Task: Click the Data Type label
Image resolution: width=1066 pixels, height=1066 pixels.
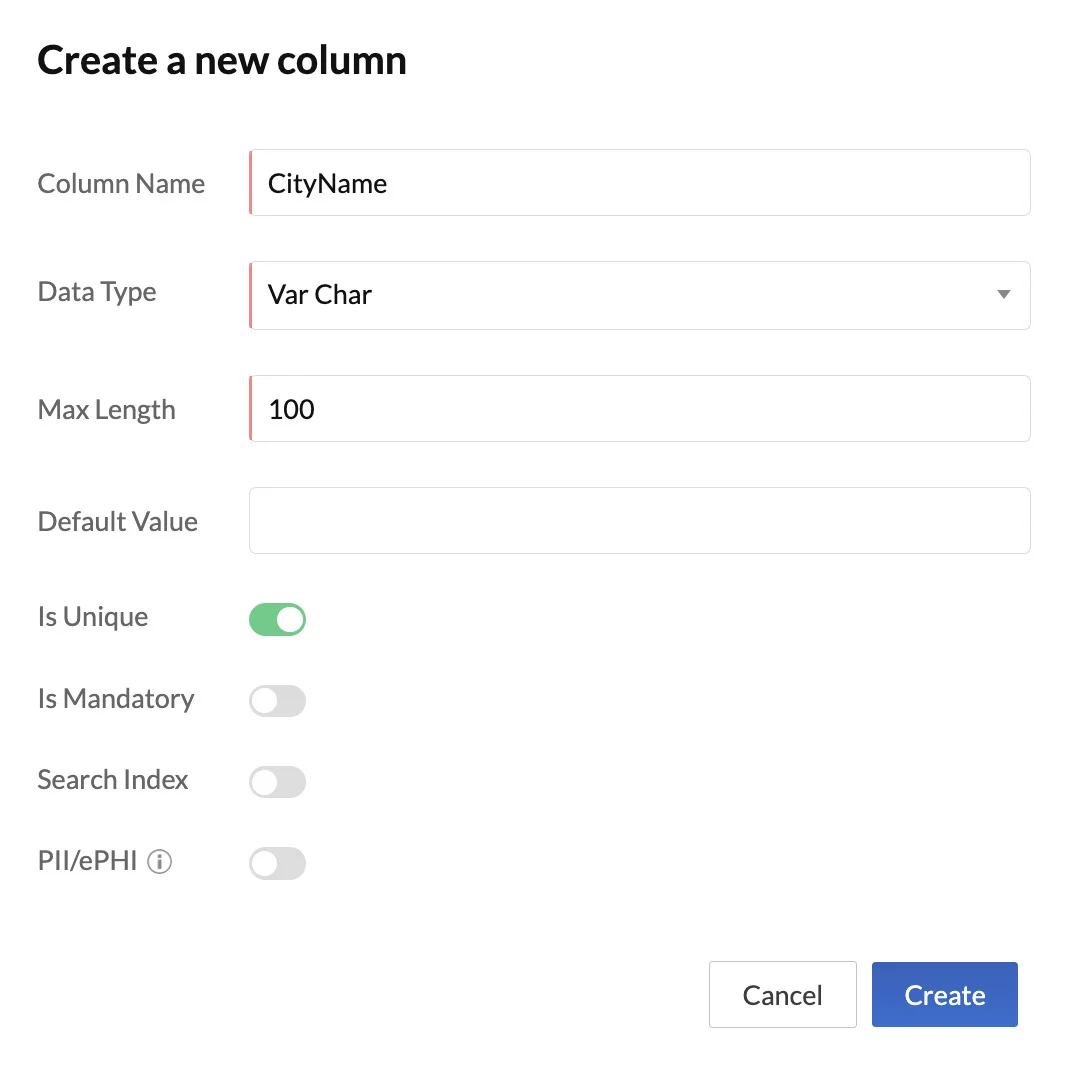Action: coord(97,292)
